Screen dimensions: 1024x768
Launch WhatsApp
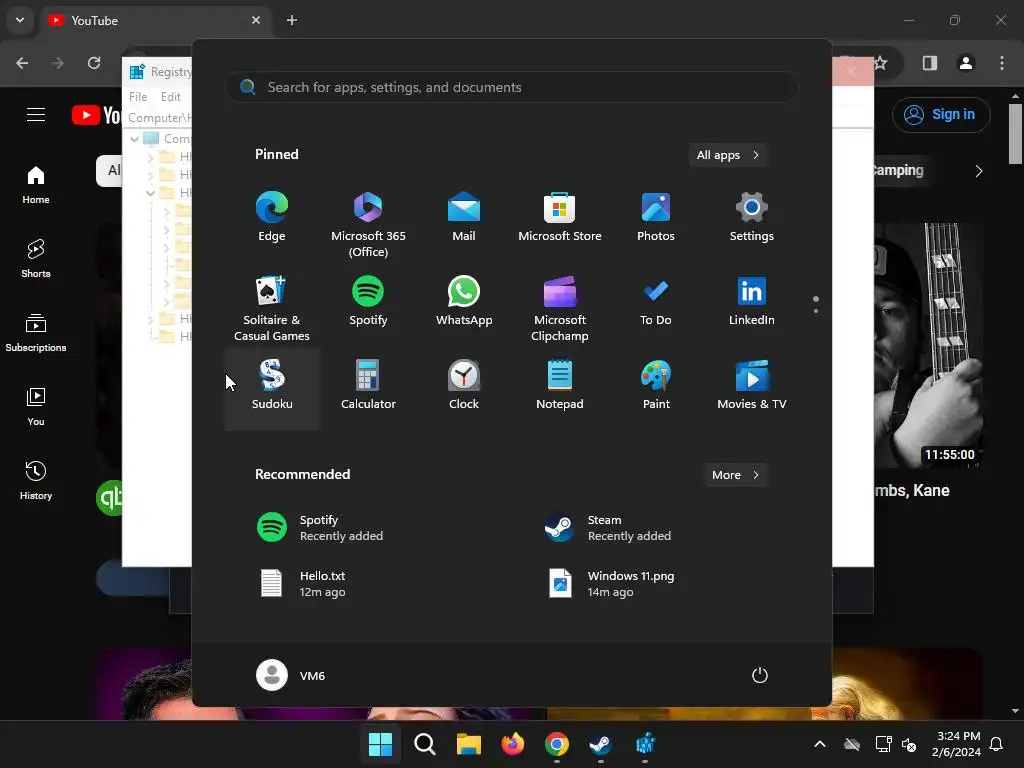(464, 301)
